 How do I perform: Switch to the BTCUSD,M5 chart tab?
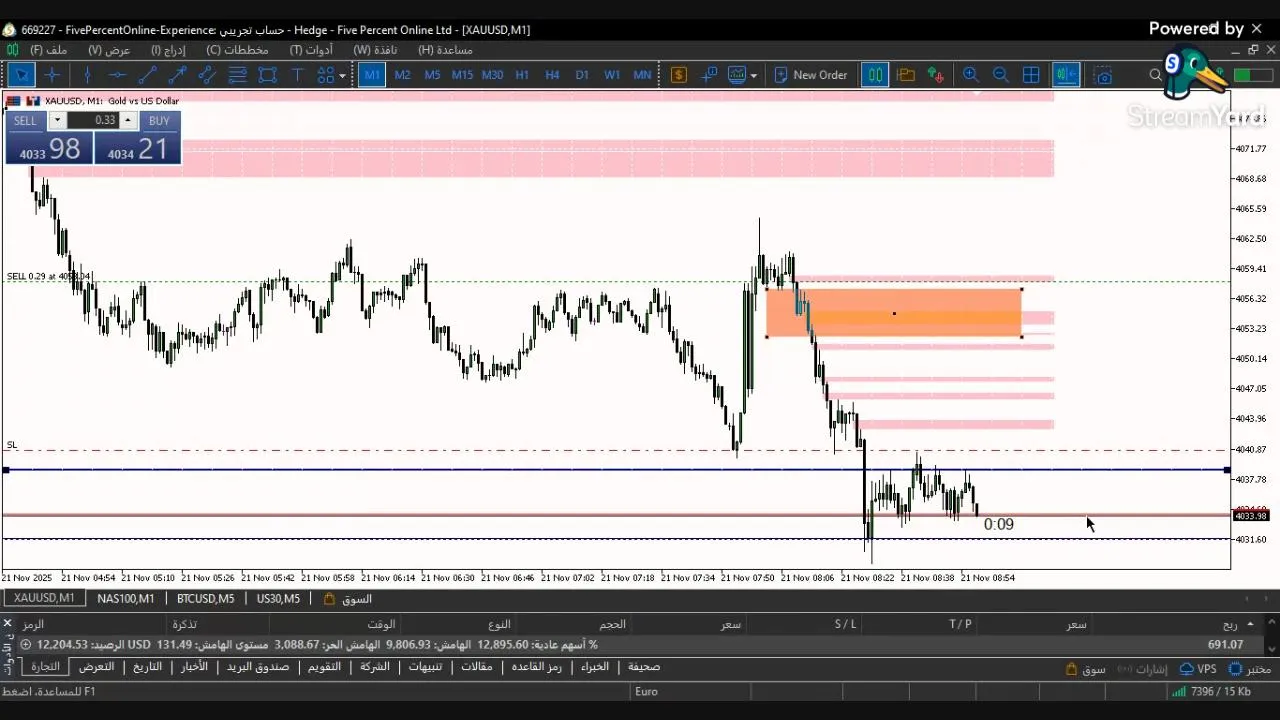[205, 599]
